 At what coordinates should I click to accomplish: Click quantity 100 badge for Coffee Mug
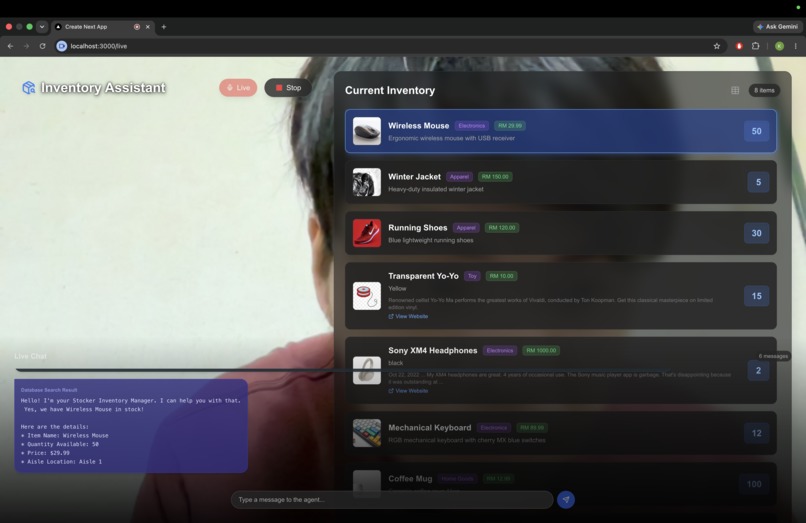(754, 484)
